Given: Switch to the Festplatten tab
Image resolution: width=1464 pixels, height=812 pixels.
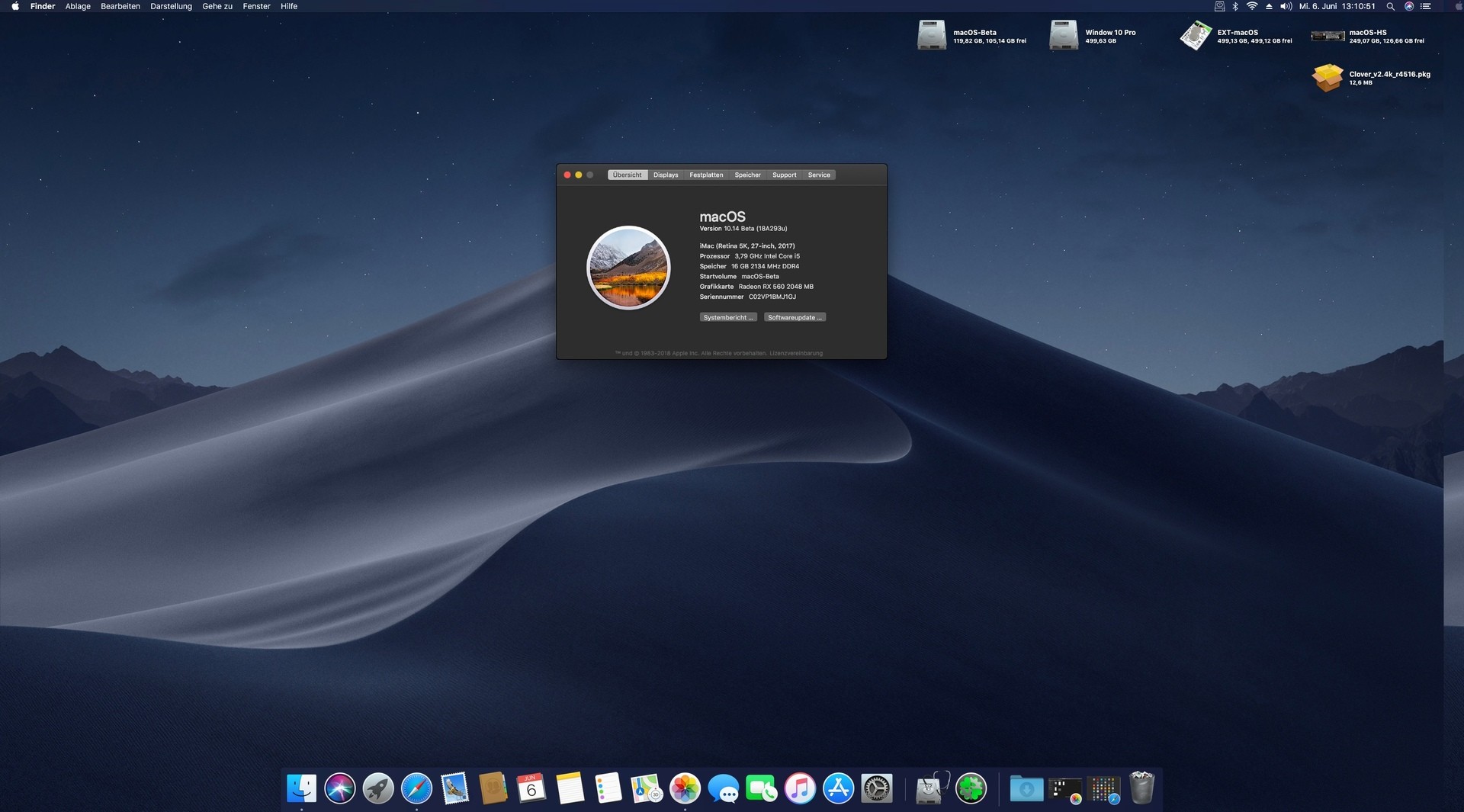Looking at the screenshot, I should (706, 175).
